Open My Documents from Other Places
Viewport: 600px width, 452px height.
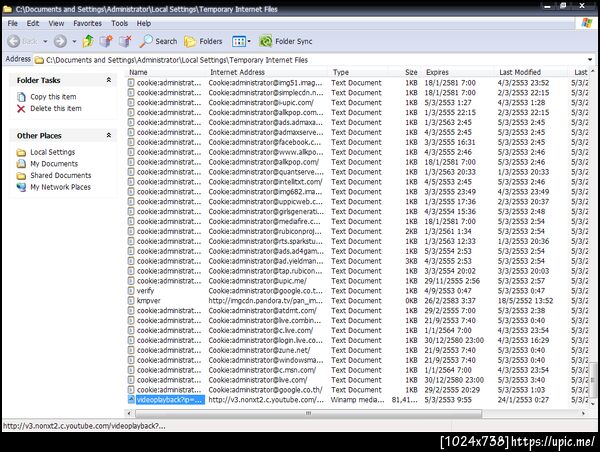tap(54, 164)
